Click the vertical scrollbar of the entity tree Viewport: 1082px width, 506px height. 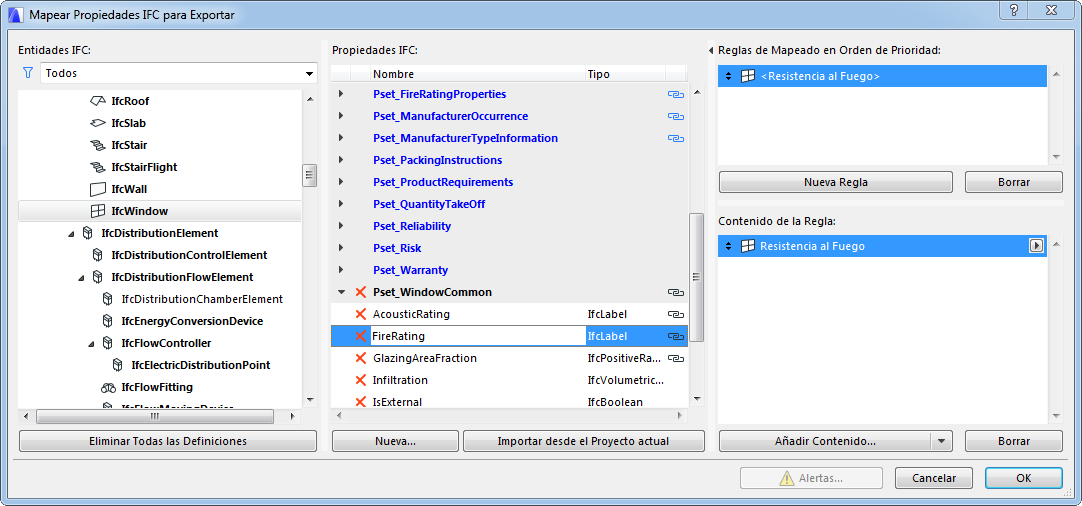(310, 175)
